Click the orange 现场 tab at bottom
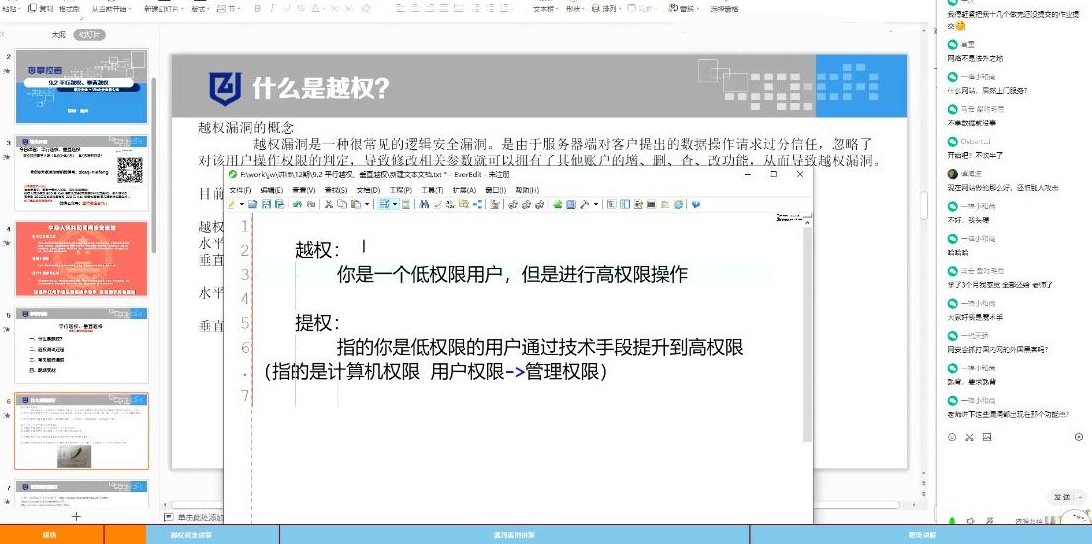The image size is (1092, 544). coord(50,535)
